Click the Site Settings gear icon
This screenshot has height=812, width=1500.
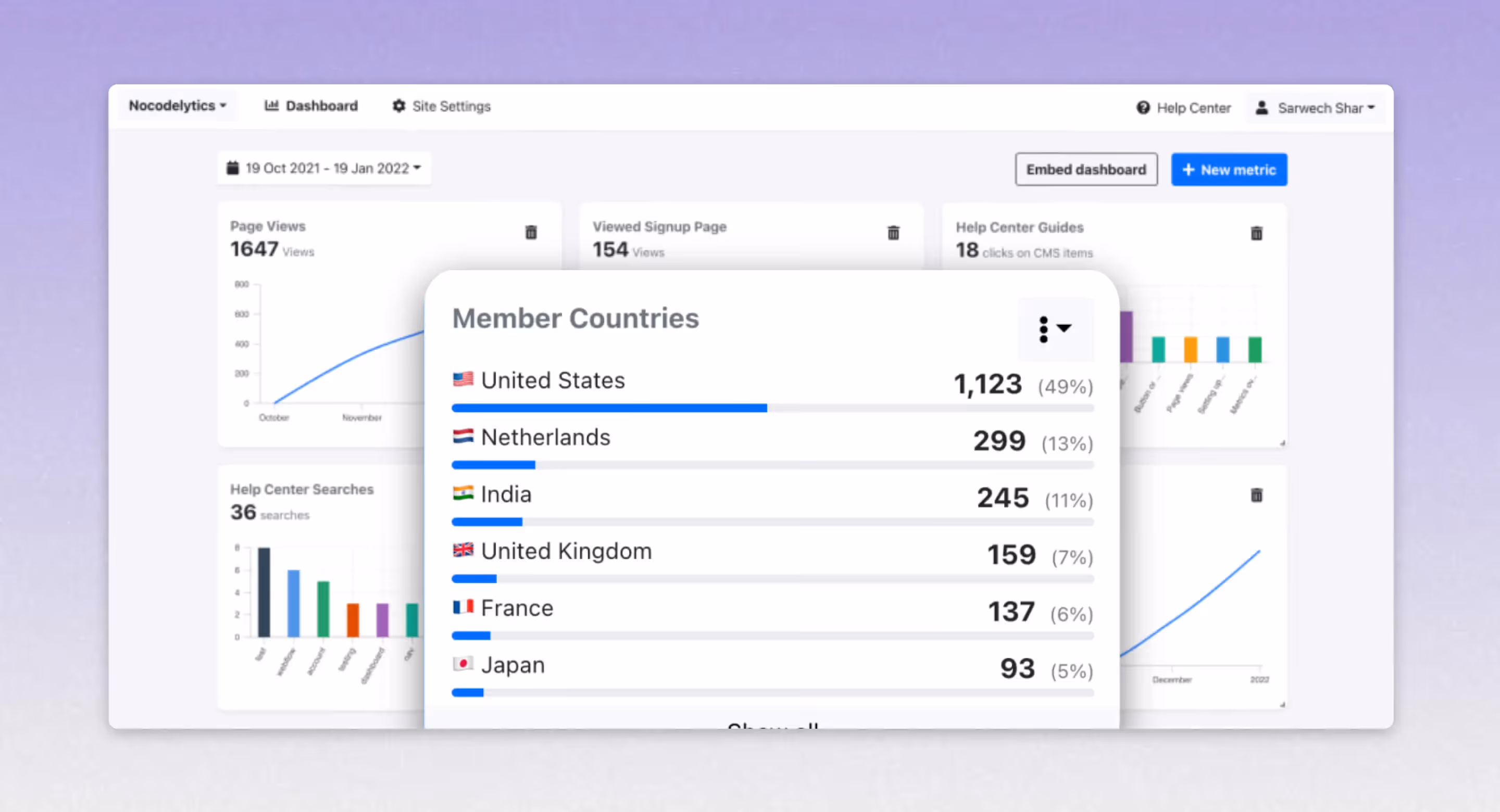399,106
